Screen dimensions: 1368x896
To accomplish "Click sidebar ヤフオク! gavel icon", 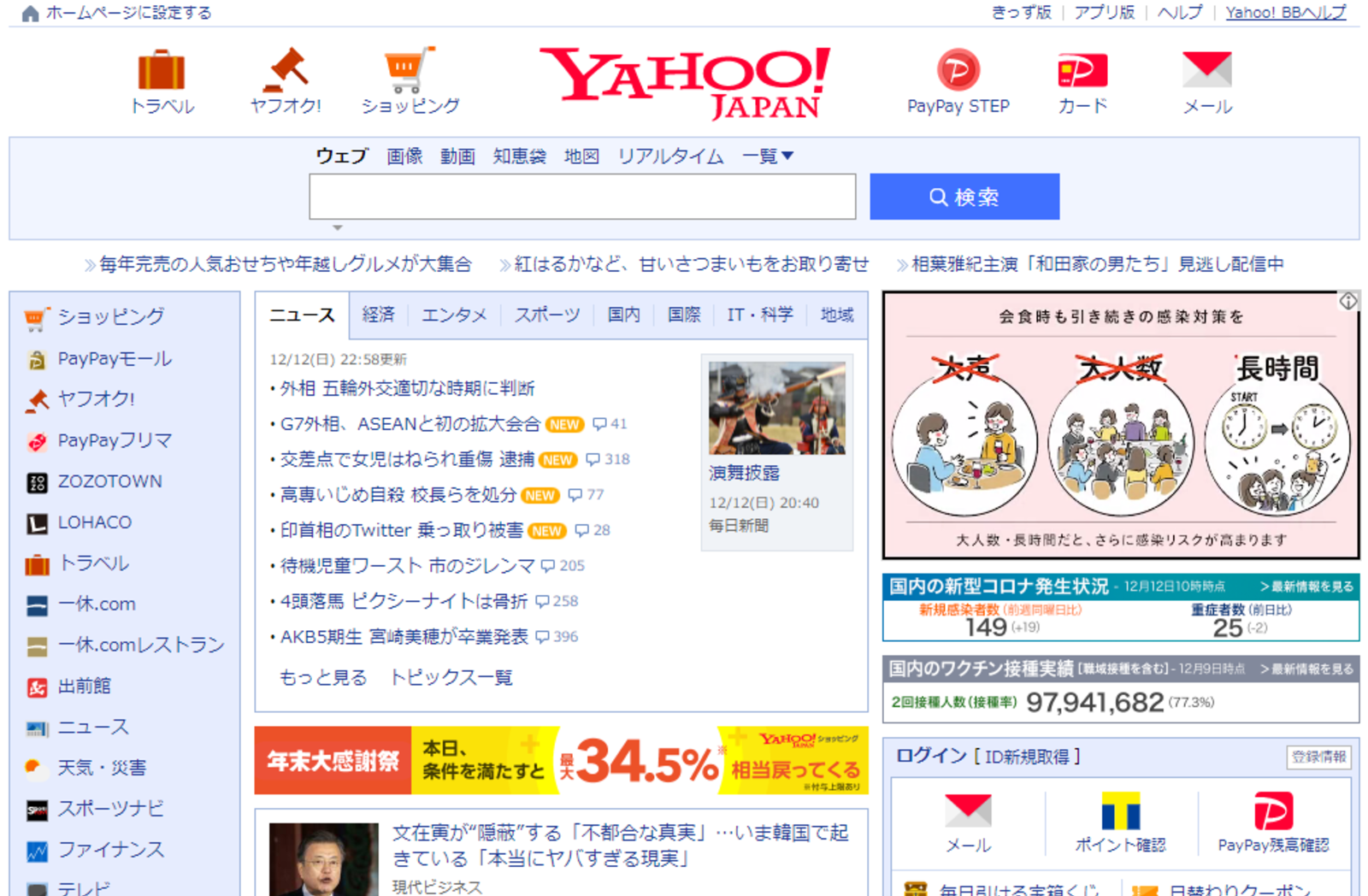I will pyautogui.click(x=37, y=400).
